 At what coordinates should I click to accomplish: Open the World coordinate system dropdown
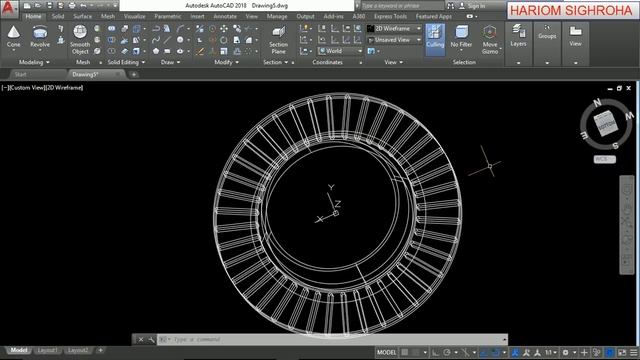[340, 51]
